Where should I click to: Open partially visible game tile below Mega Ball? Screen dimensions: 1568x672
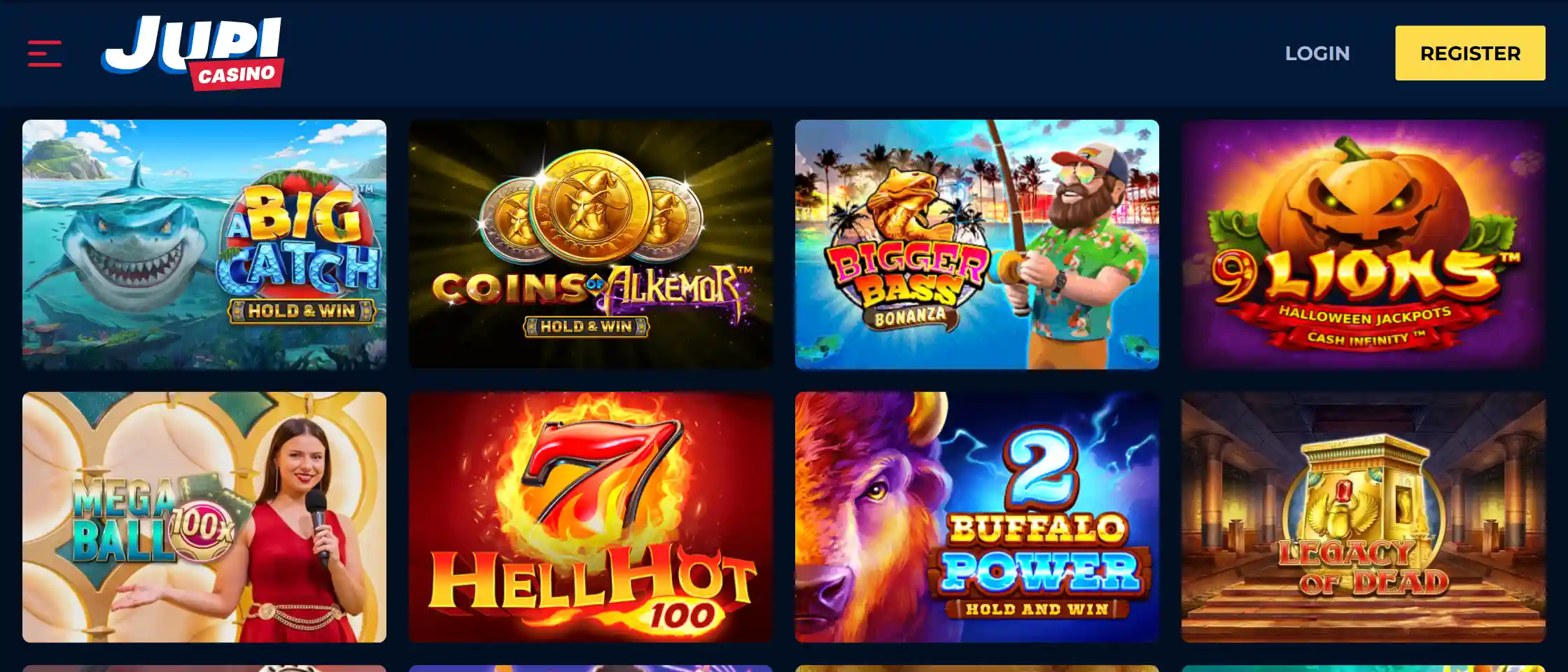click(x=204, y=668)
